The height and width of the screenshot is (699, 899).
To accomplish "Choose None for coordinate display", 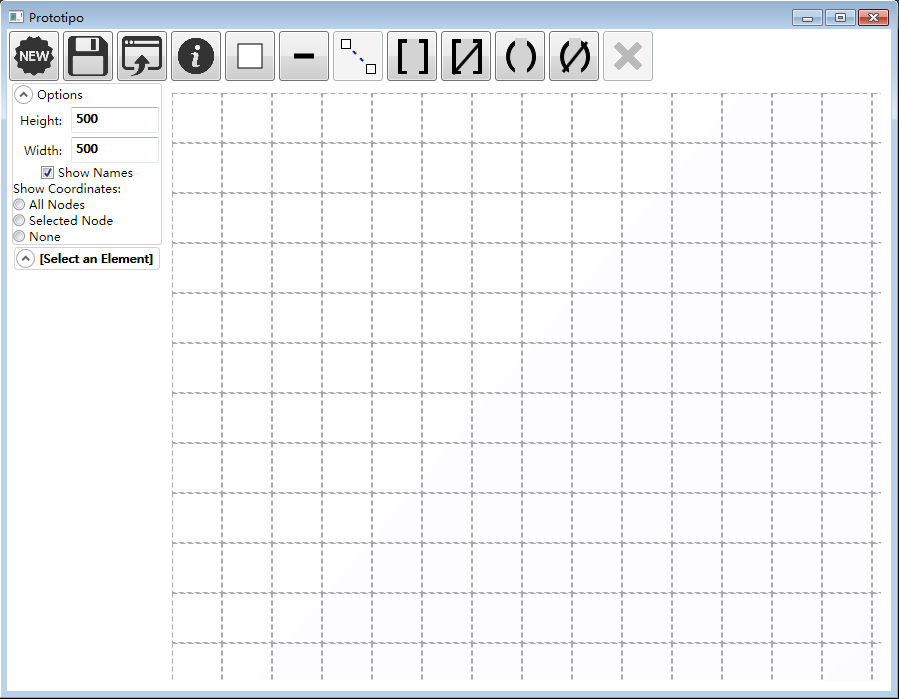I will click(19, 237).
